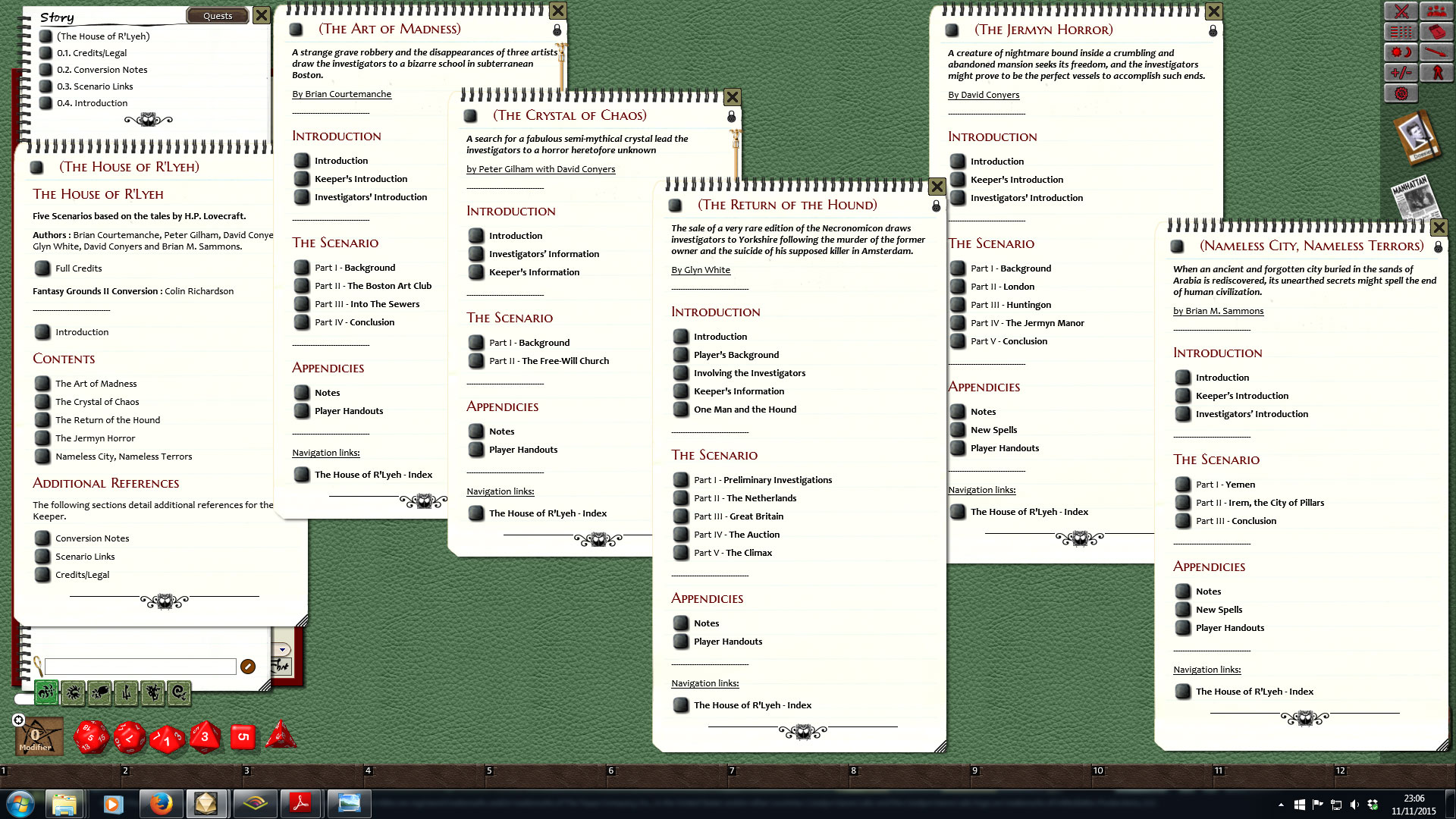This screenshot has width=1456, height=819.
Task: Launch Firefox from the Windows taskbar
Action: [160, 803]
